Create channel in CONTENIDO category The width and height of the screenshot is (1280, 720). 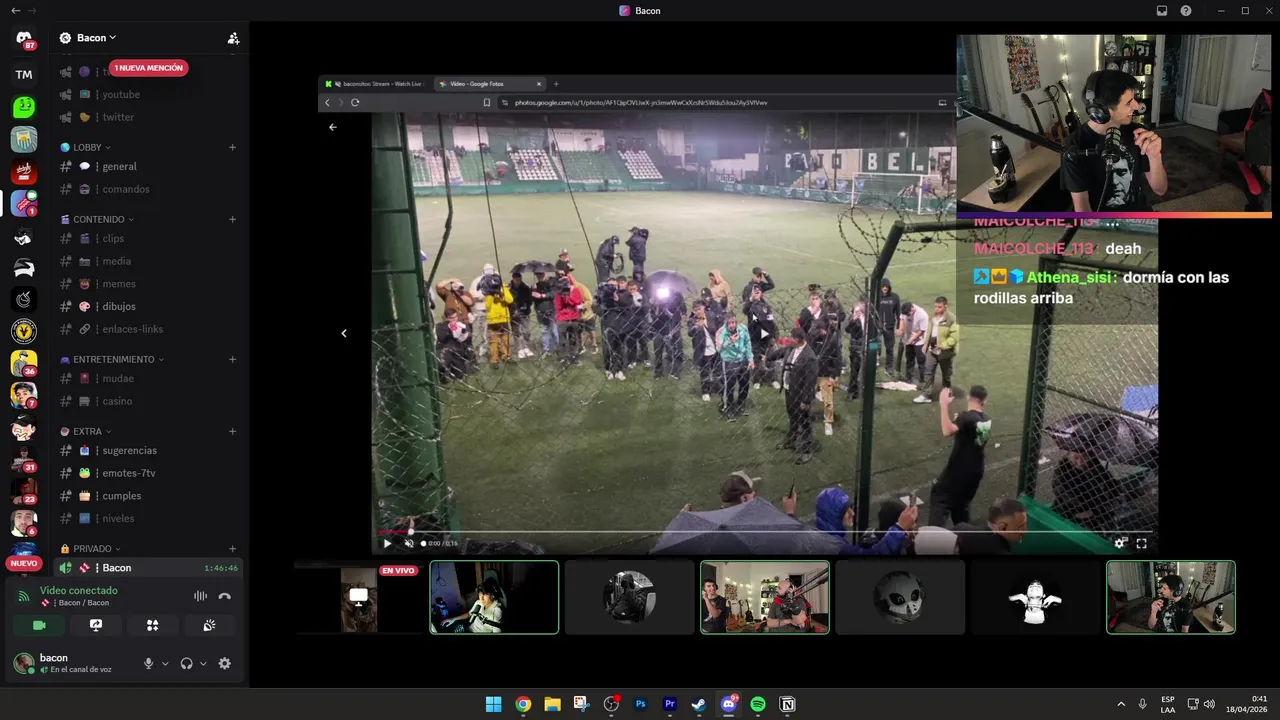[232, 219]
